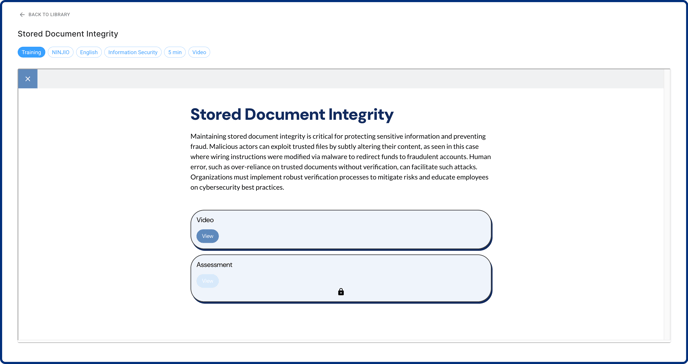
Task: Click the Video tag chip
Action: click(x=199, y=52)
